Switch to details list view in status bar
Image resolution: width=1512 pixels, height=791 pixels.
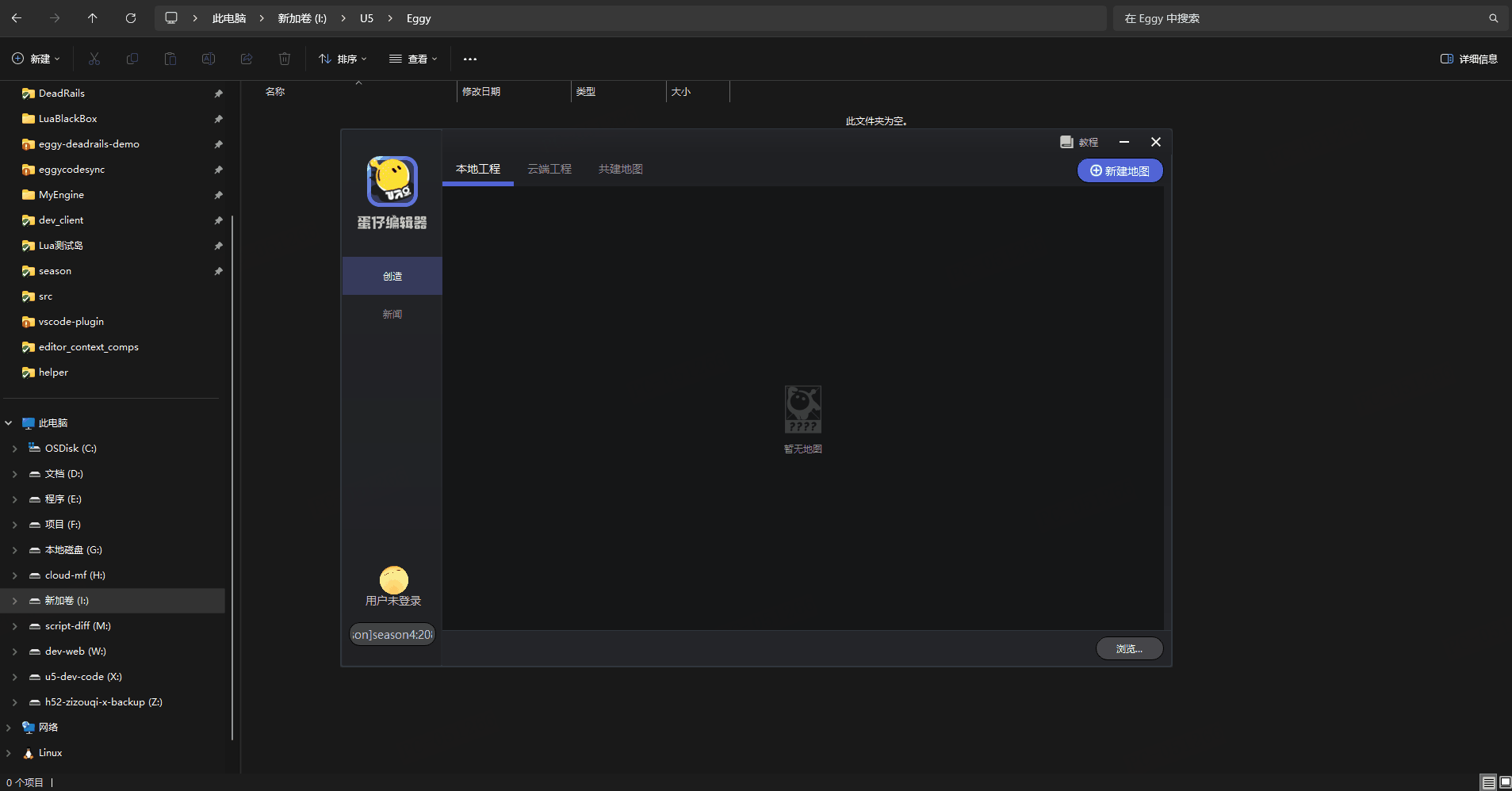1488,782
